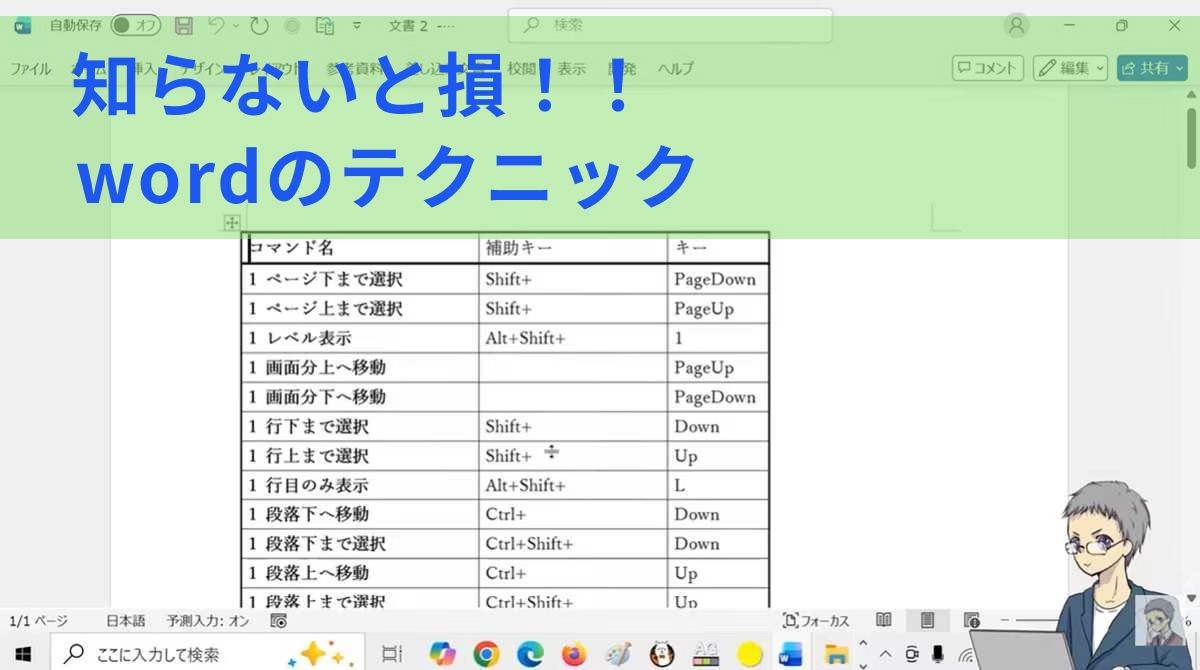Open Google Chrome from taskbar
Image resolution: width=1200 pixels, height=670 pixels.
coord(487,654)
